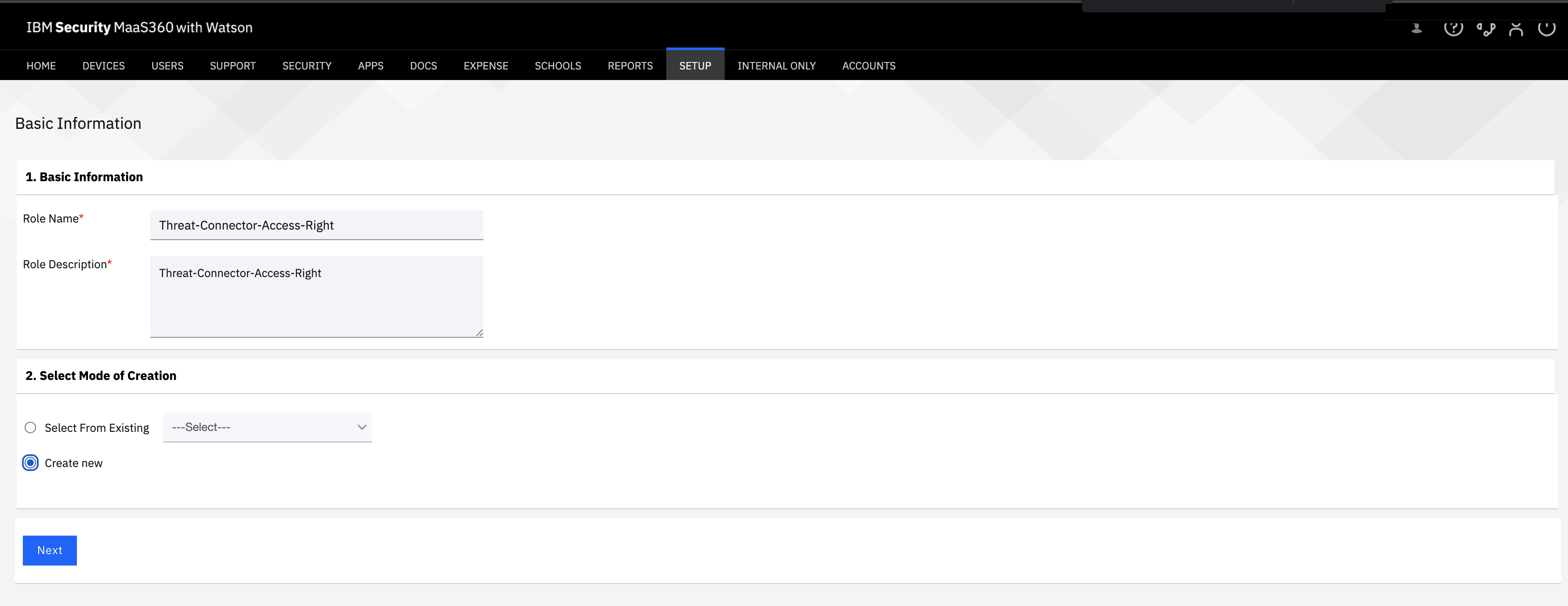Select the 'Select From Existing' radio button
Image resolution: width=1568 pixels, height=606 pixels.
point(30,427)
